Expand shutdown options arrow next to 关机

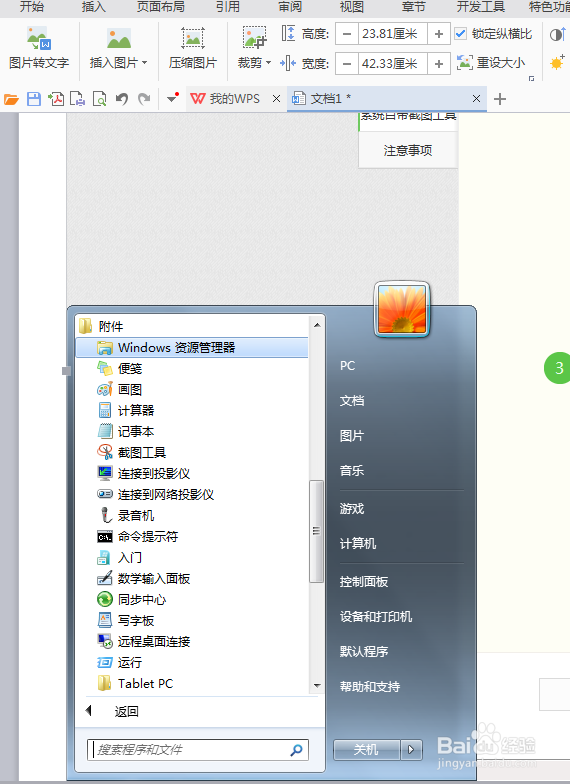(x=412, y=750)
